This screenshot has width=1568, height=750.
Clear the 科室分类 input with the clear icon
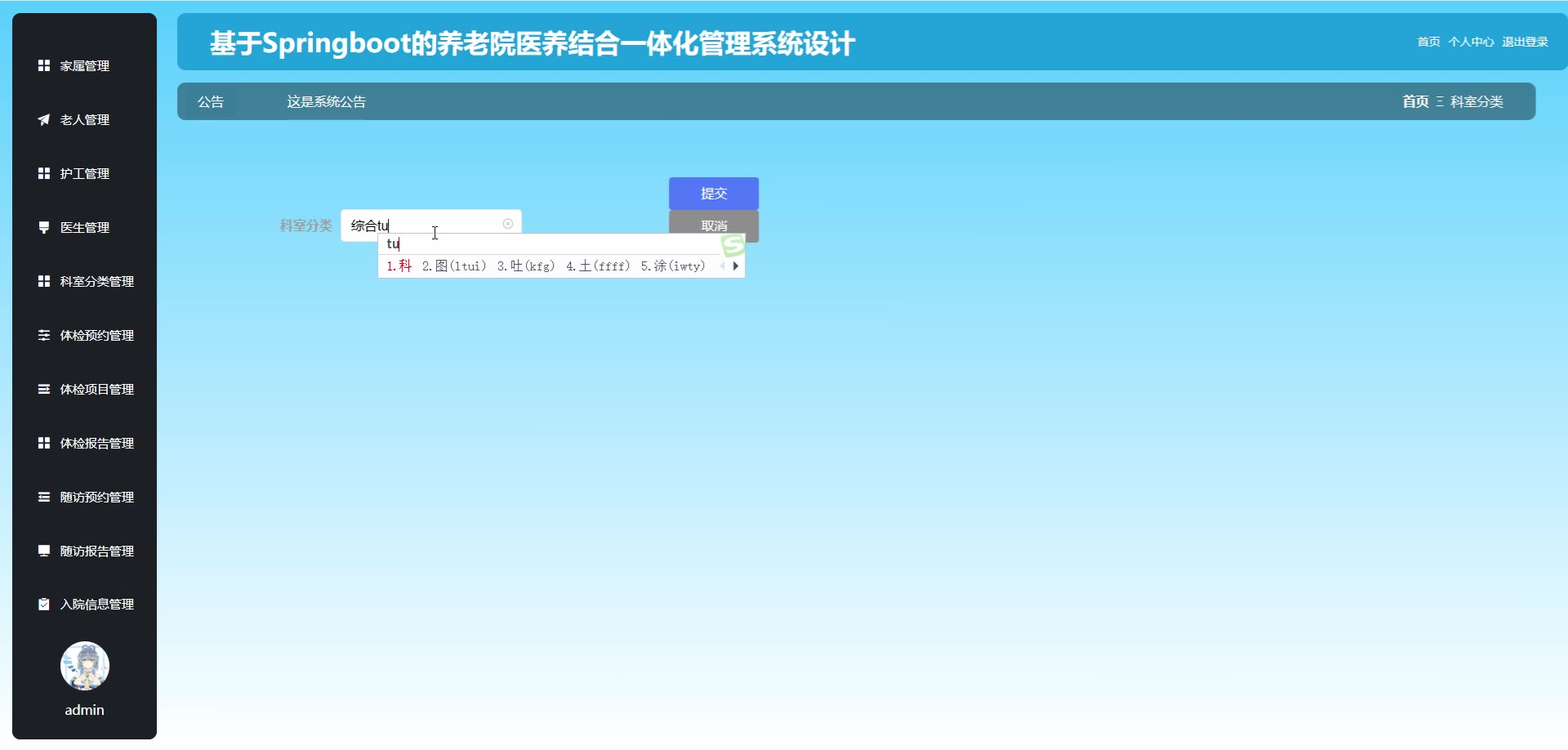coord(508,224)
